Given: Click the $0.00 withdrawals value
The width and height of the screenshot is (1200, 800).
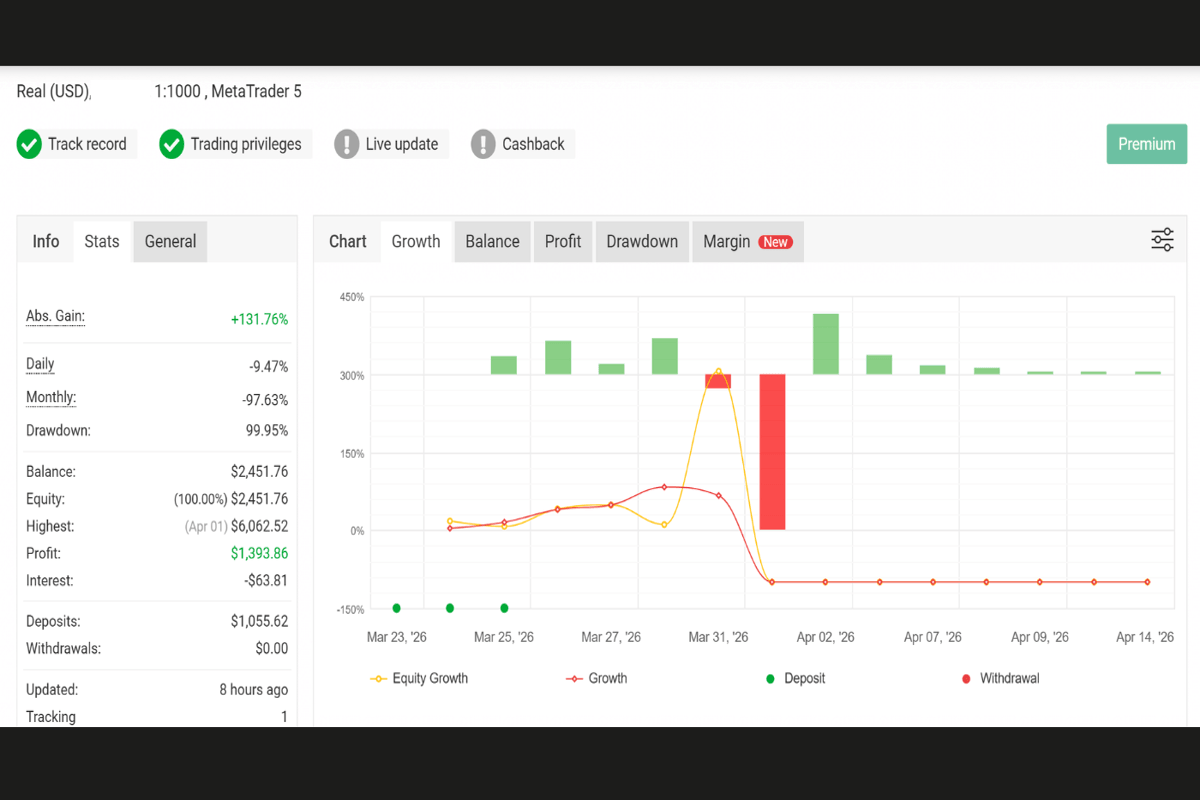Looking at the screenshot, I should click(x=272, y=648).
